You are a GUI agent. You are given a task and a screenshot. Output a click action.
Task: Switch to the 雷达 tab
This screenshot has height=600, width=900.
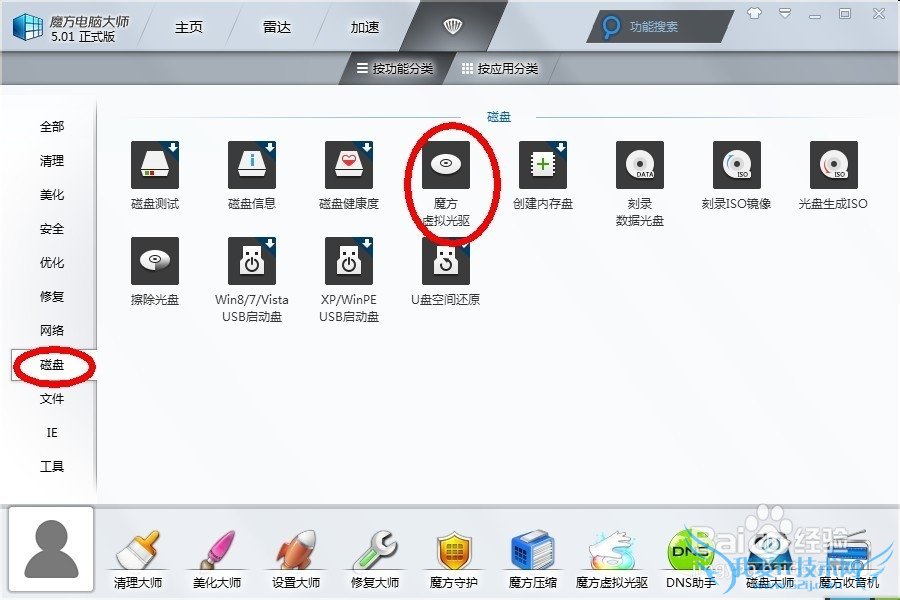pos(277,27)
